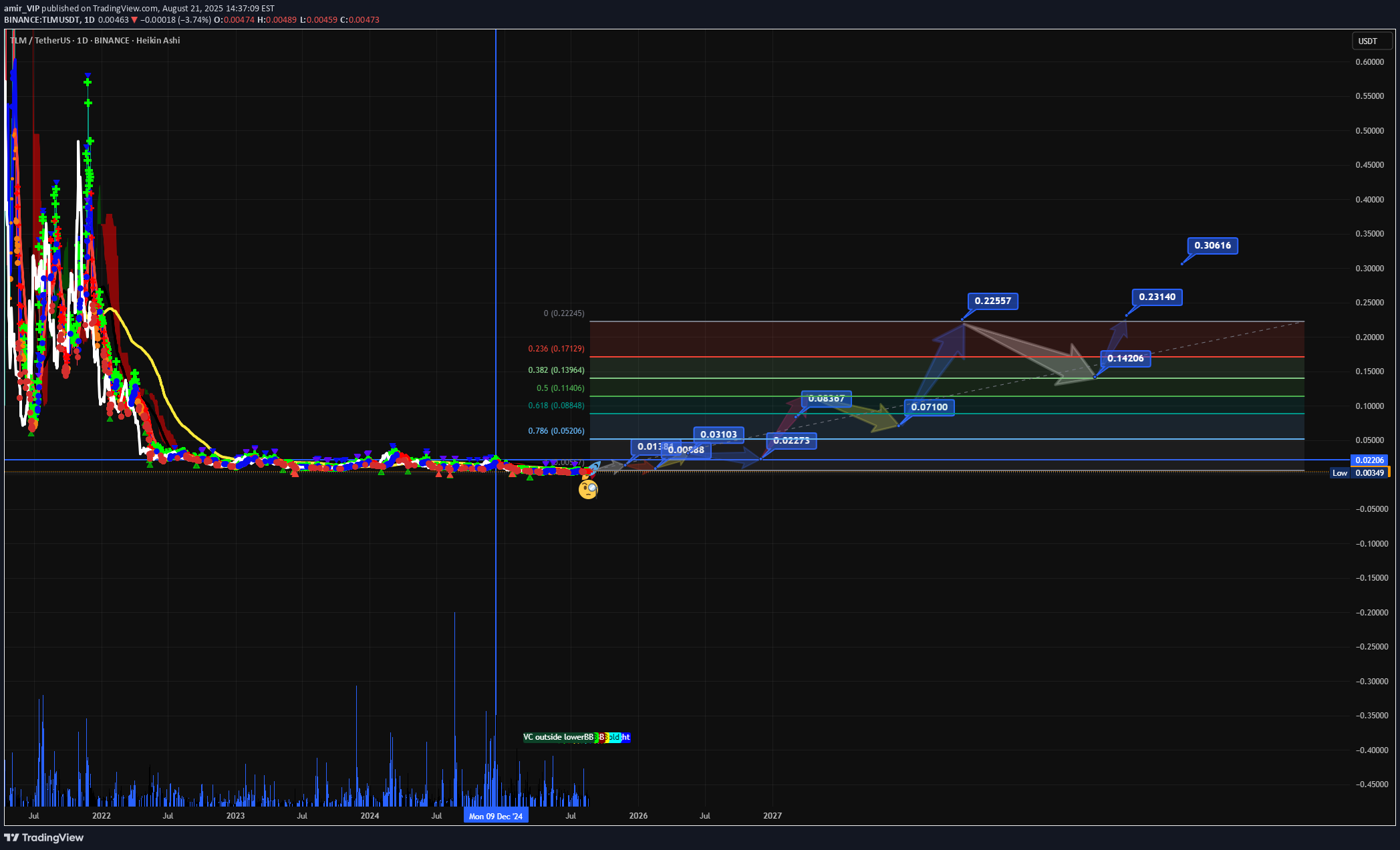Click the monocle face emoji on chart
The height and width of the screenshot is (850, 1400).
(588, 490)
